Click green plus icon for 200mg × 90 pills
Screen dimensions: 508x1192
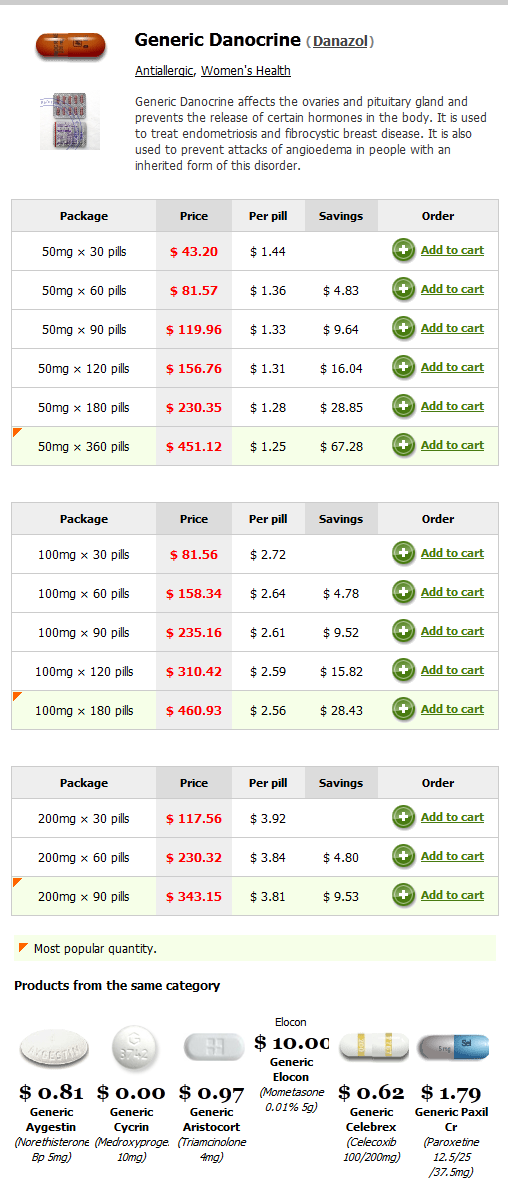coord(404,896)
